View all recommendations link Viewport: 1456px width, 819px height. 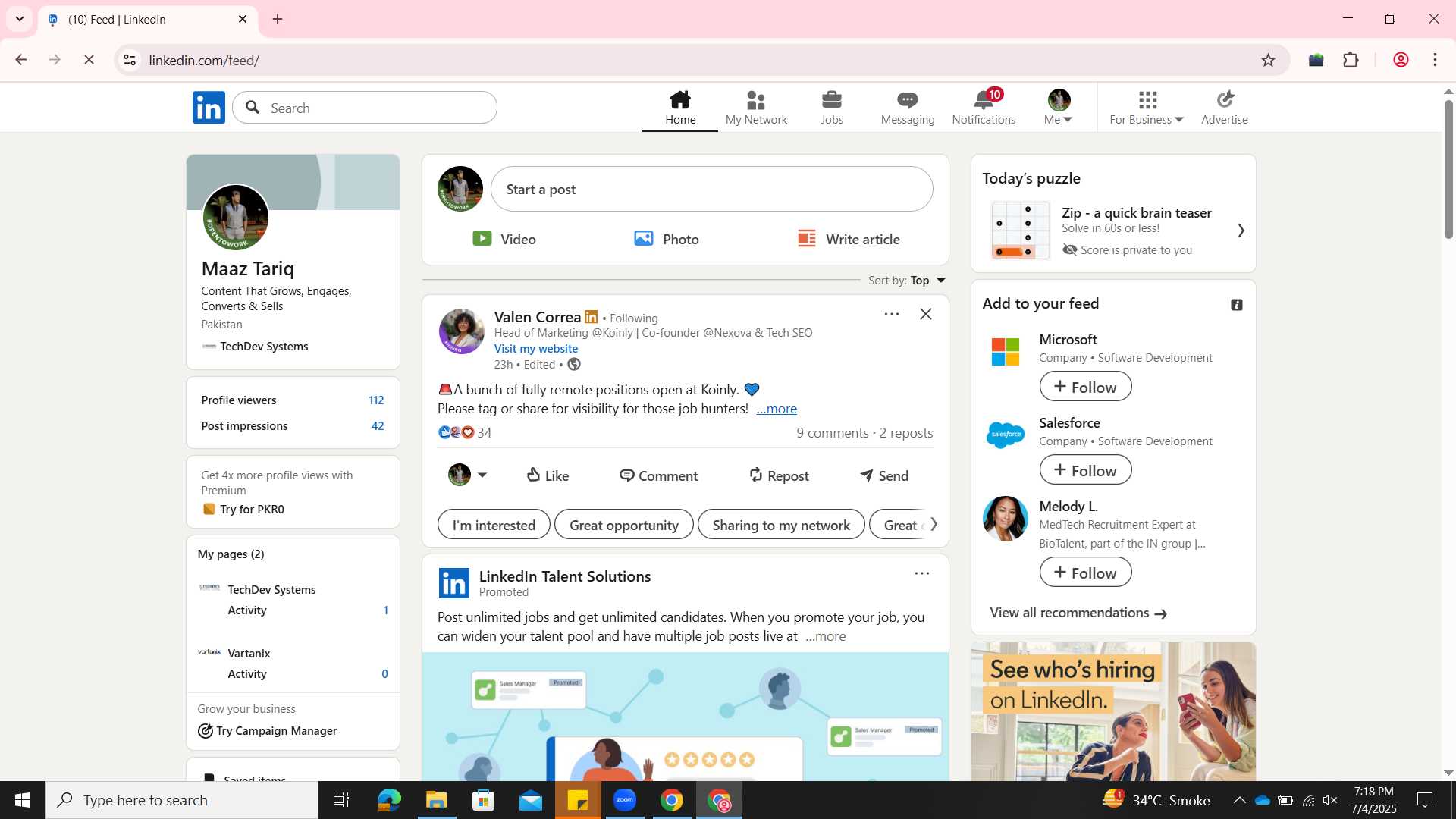click(1078, 613)
